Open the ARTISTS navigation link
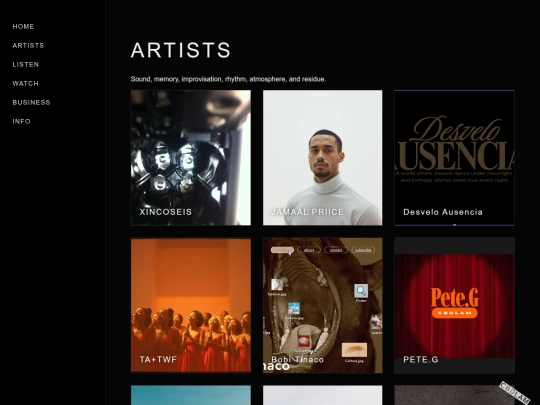 click(x=28, y=45)
